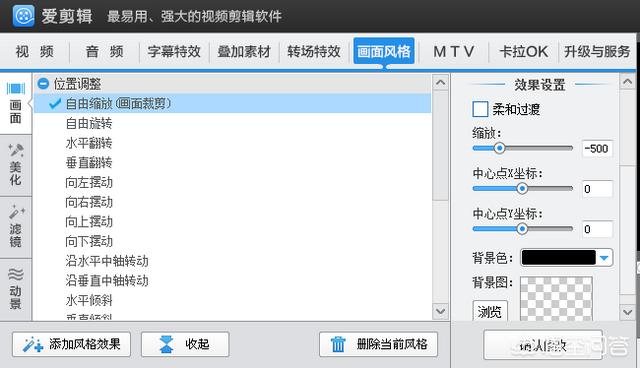Click the 中心点Y坐标 slider handle
The height and width of the screenshot is (368, 640).
[x=522, y=229]
